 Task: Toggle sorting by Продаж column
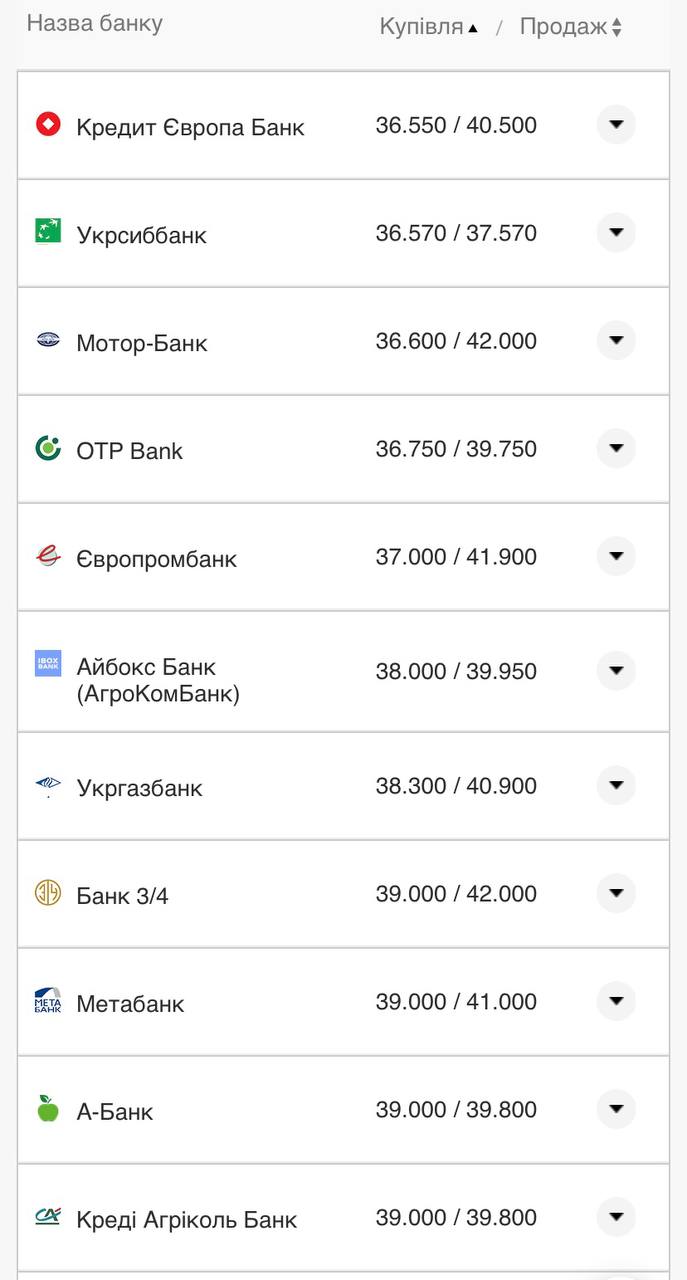pyautogui.click(x=567, y=27)
